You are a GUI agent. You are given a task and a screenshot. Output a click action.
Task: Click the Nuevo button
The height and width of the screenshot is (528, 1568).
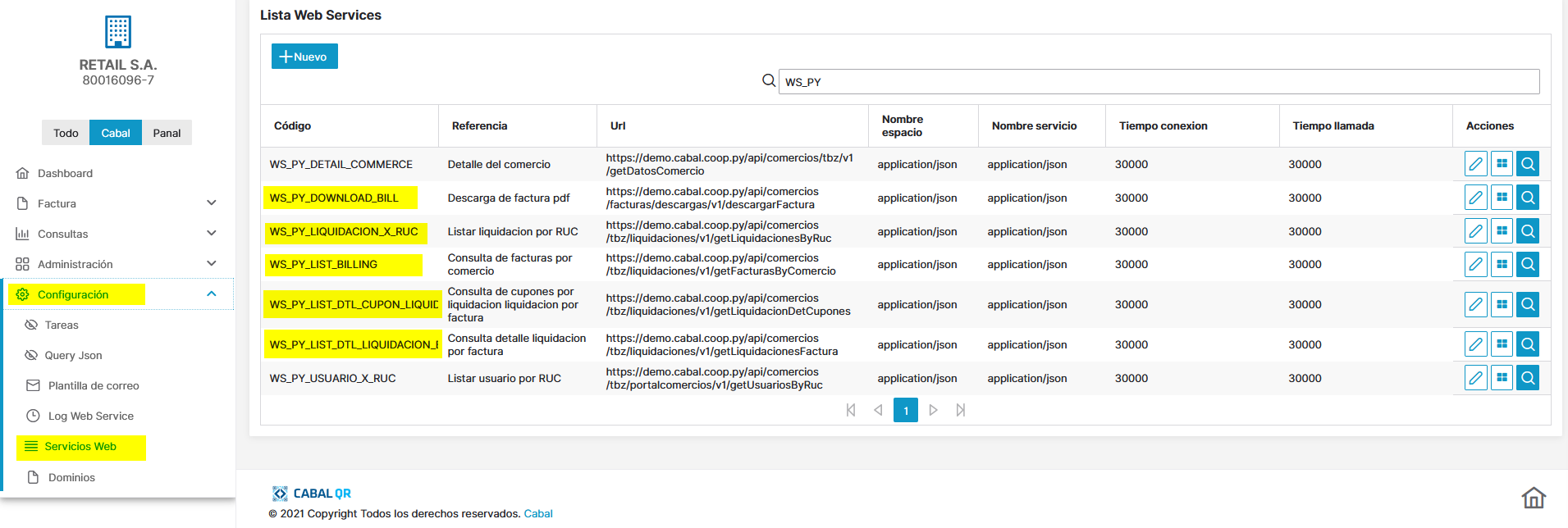[304, 57]
